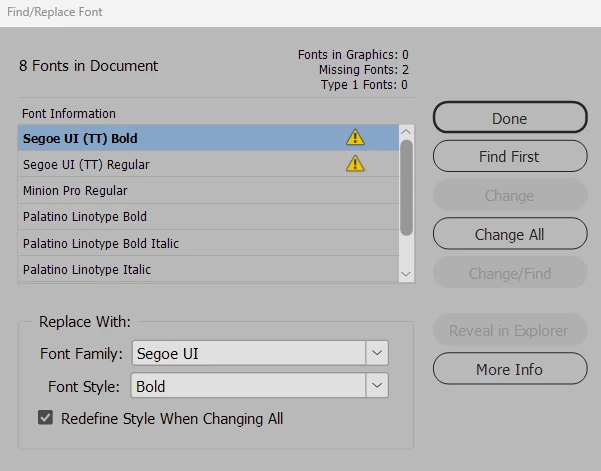Click the scroll up arrow in font list
This screenshot has height=471, width=601.
(406, 132)
